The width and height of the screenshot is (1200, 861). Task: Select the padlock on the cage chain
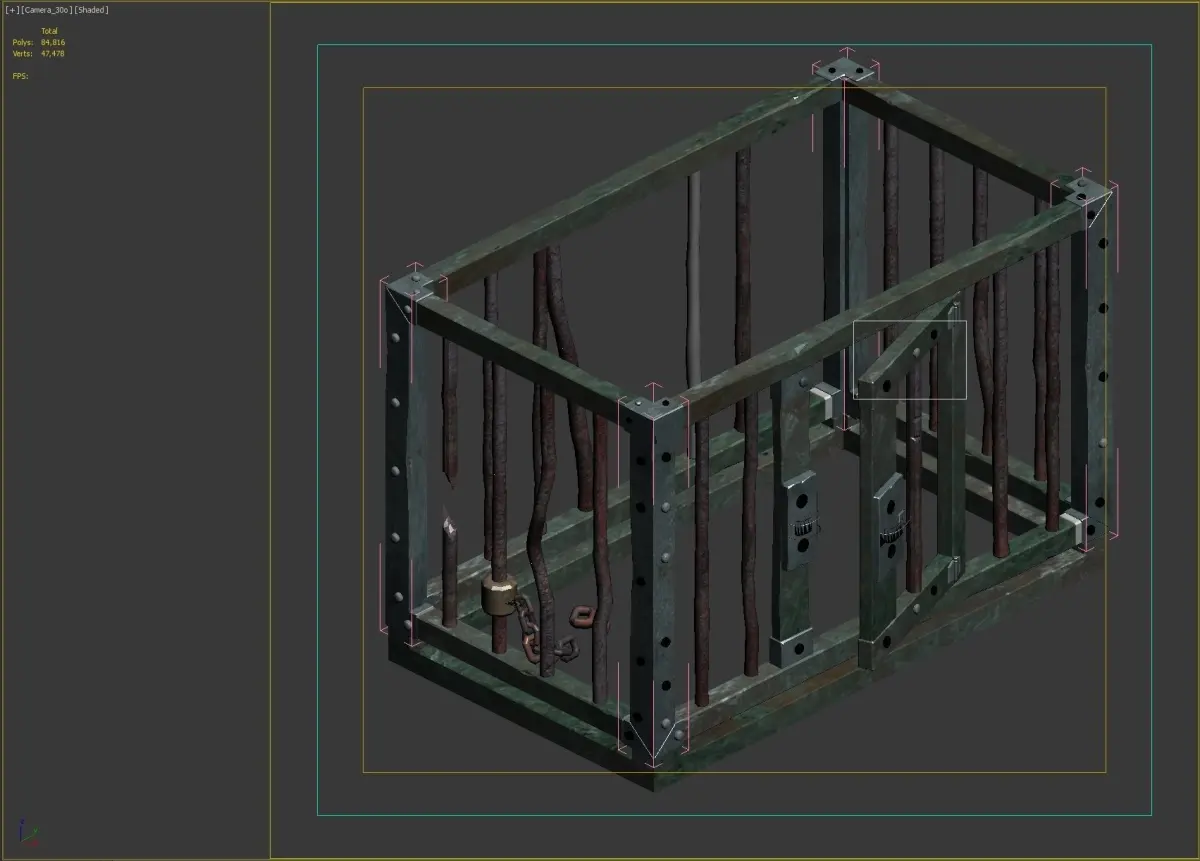pos(498,596)
